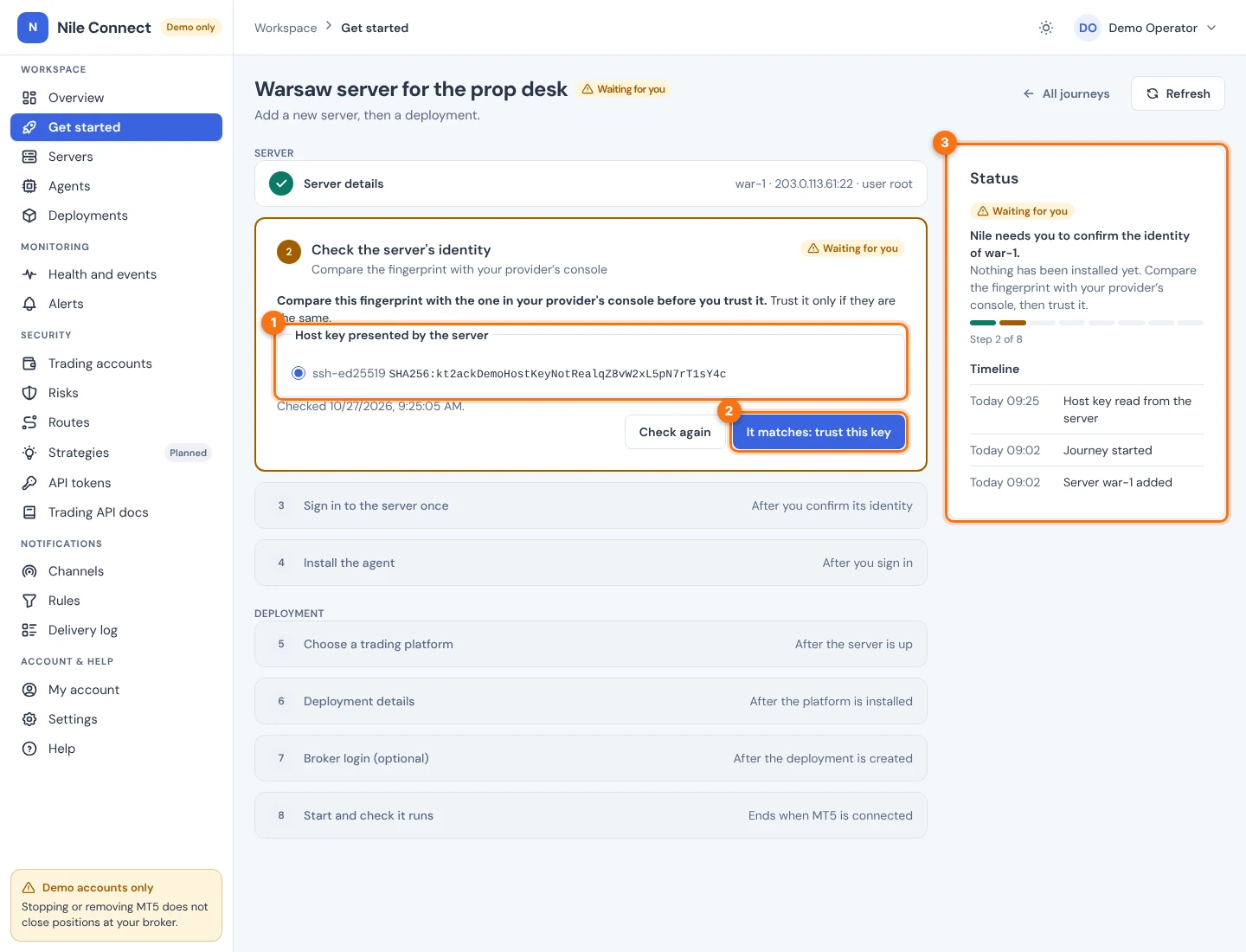This screenshot has height=952, width=1246.
Task: Go to Strategies in the sidebar
Action: click(116, 453)
